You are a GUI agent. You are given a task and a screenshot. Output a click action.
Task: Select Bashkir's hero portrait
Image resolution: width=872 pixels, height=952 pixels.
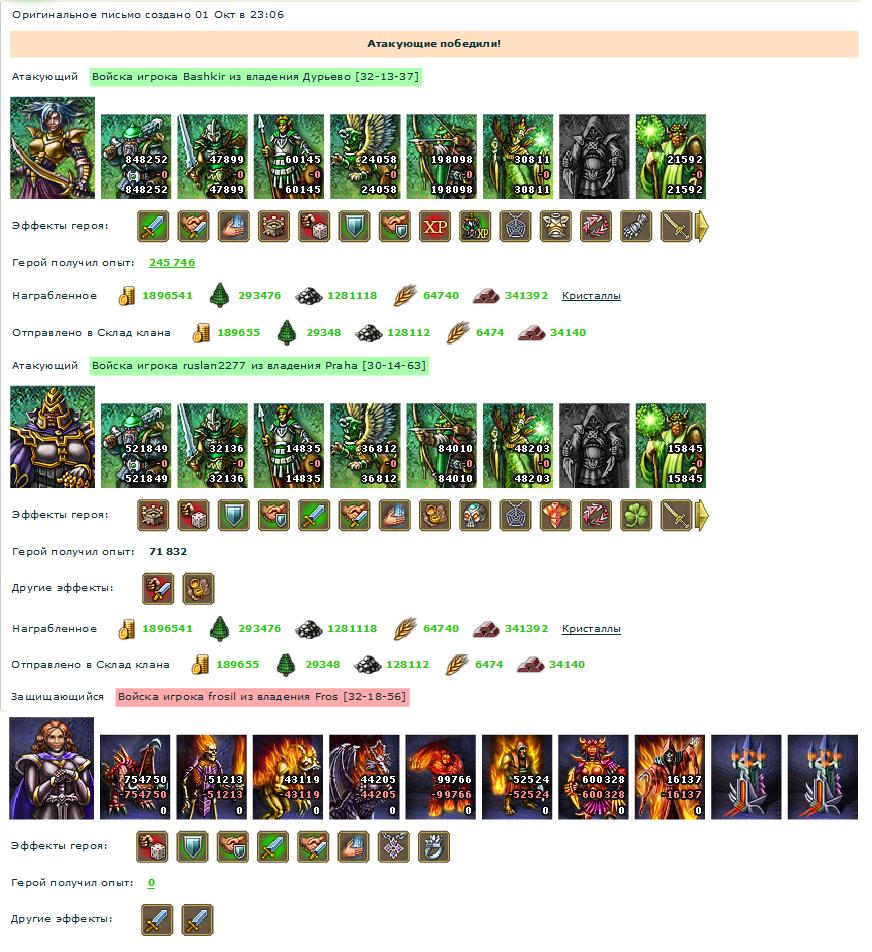(52, 148)
